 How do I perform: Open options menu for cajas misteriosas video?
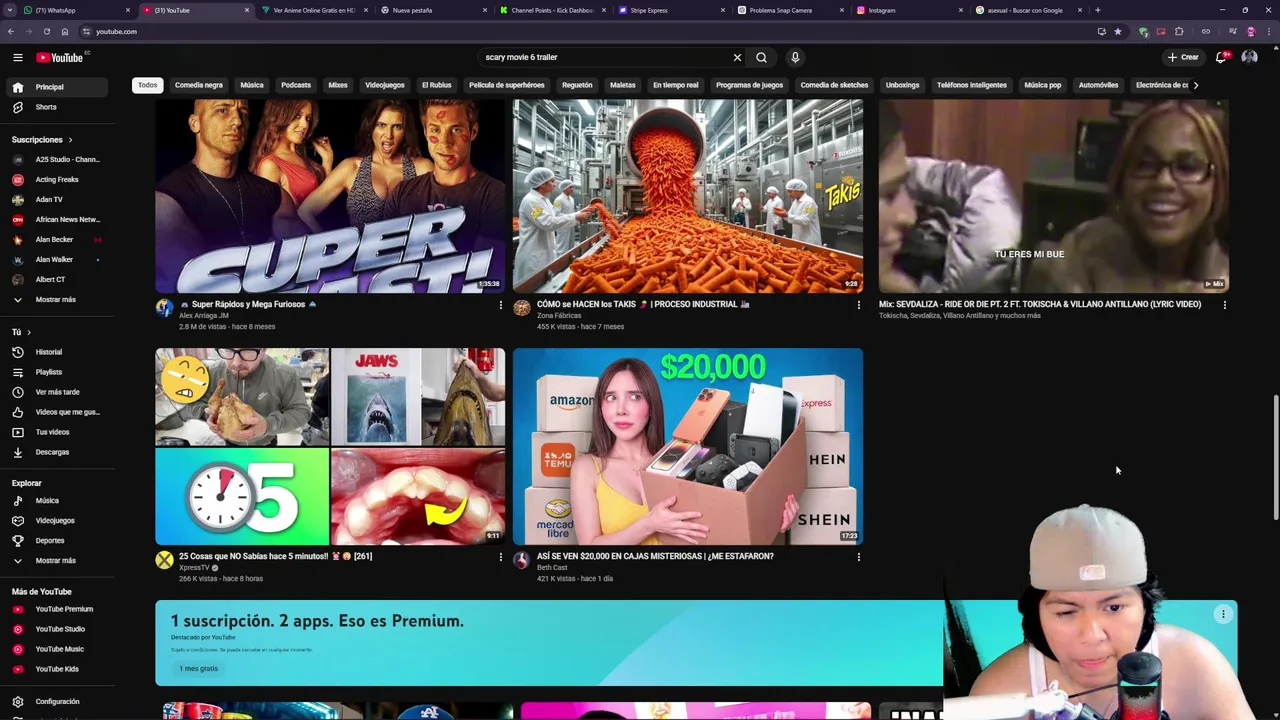(x=858, y=557)
